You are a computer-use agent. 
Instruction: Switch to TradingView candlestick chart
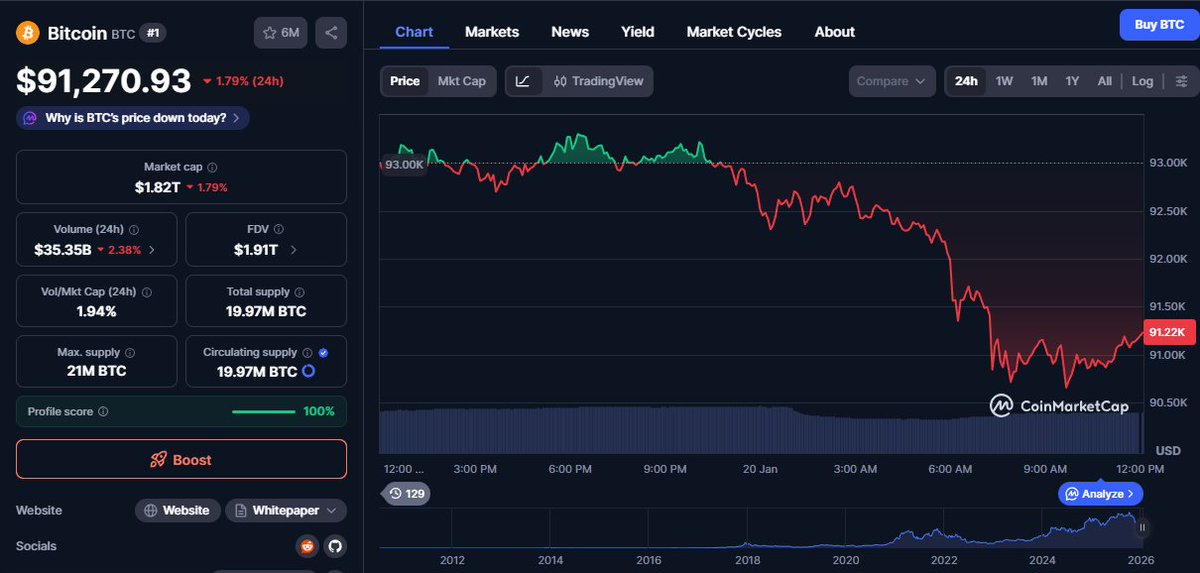click(598, 81)
